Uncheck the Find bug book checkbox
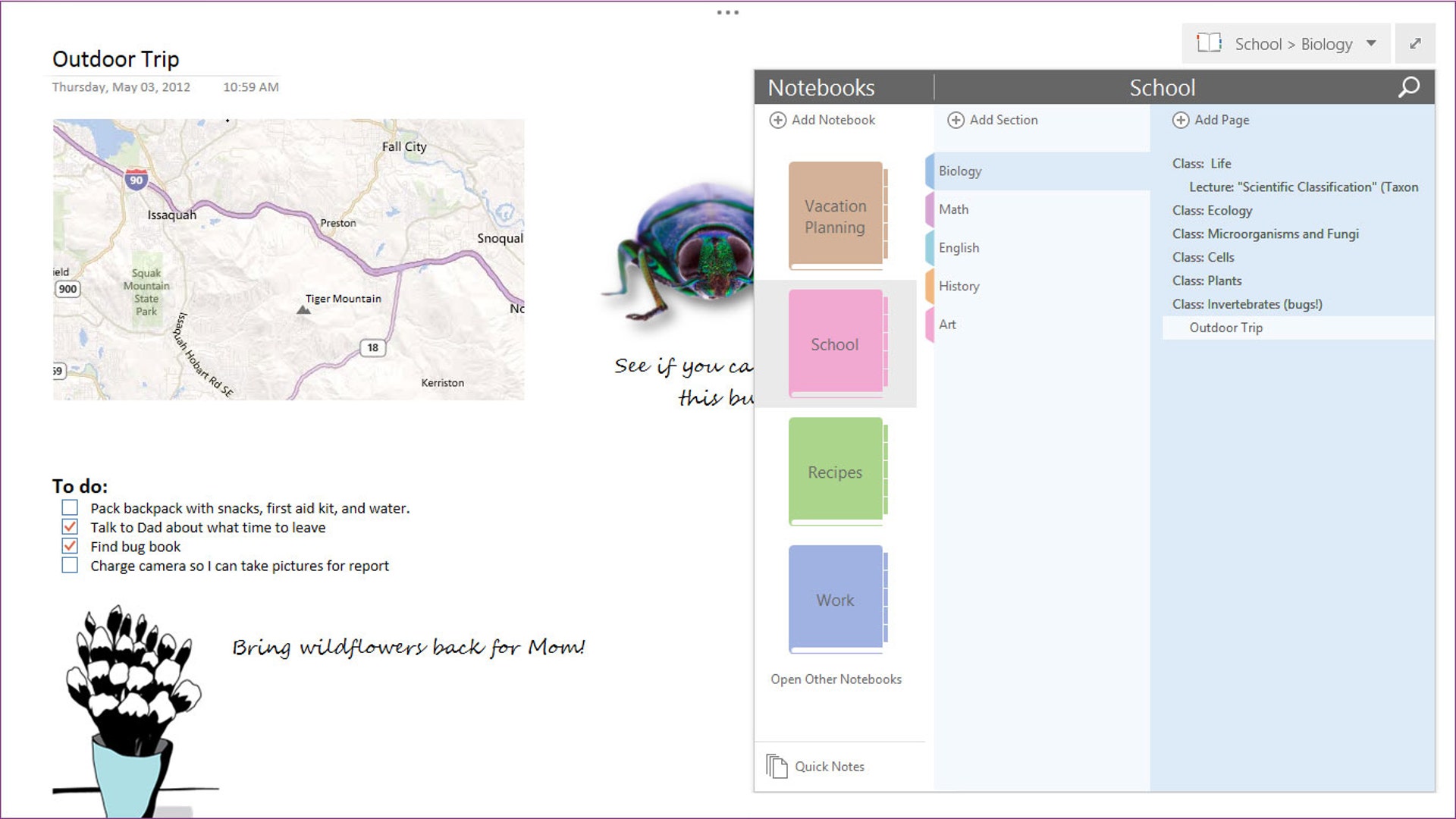1456x819 pixels. click(x=71, y=545)
